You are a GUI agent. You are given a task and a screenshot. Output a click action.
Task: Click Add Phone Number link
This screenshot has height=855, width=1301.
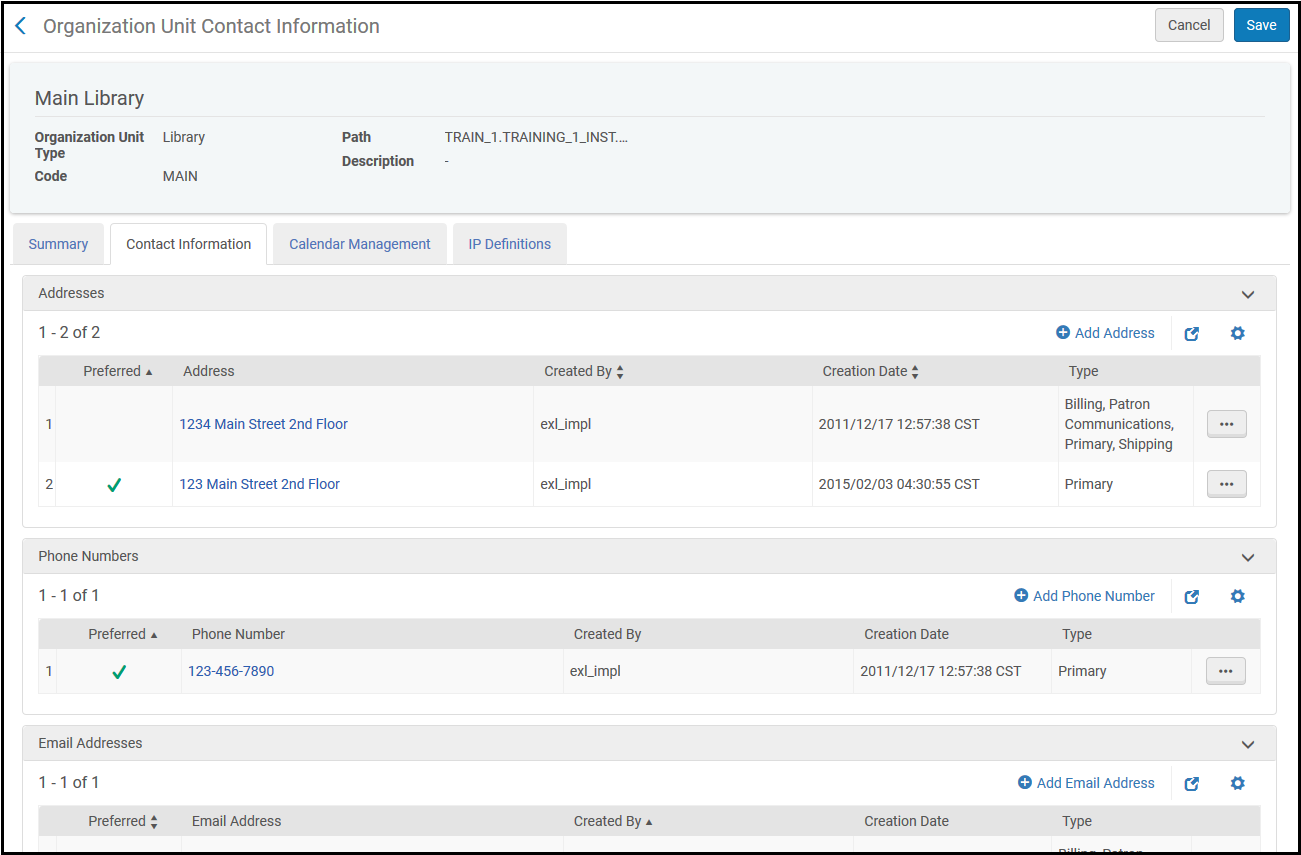point(1084,596)
